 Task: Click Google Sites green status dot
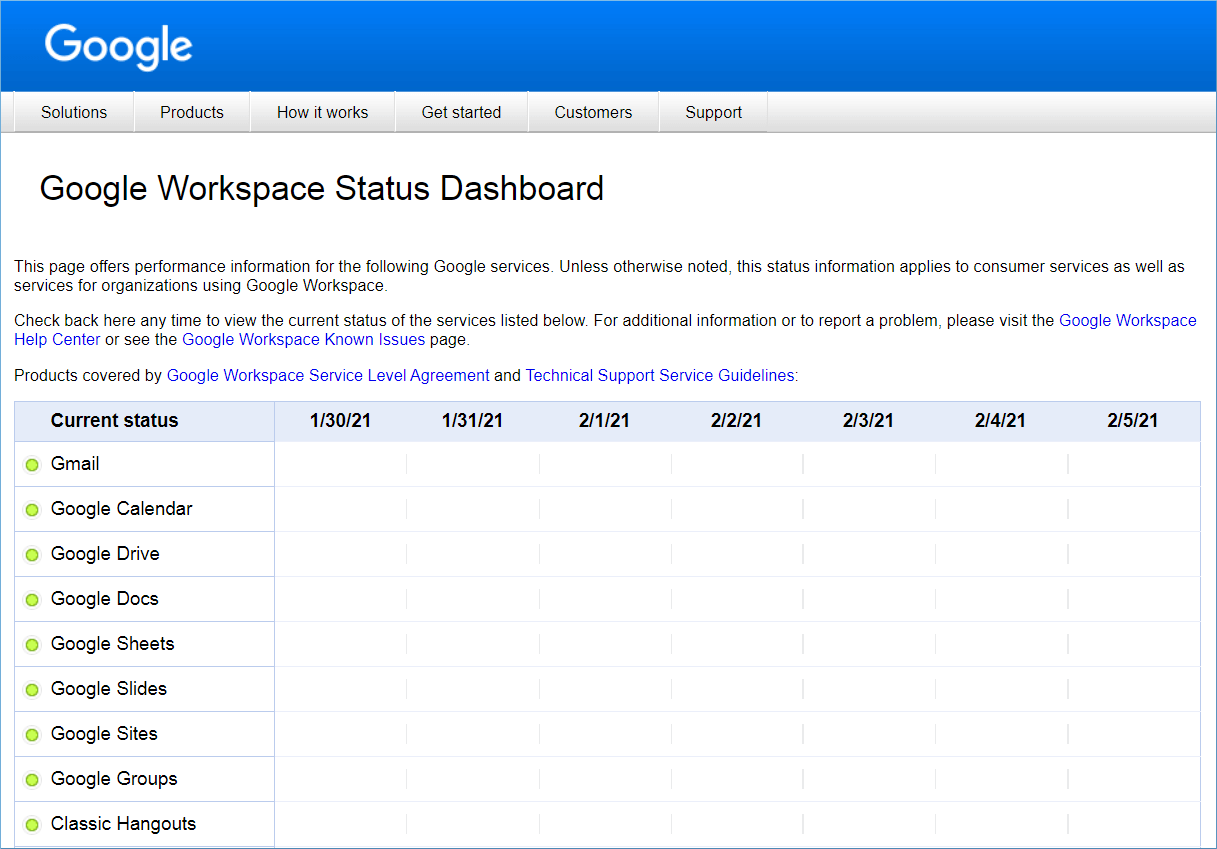pos(32,735)
